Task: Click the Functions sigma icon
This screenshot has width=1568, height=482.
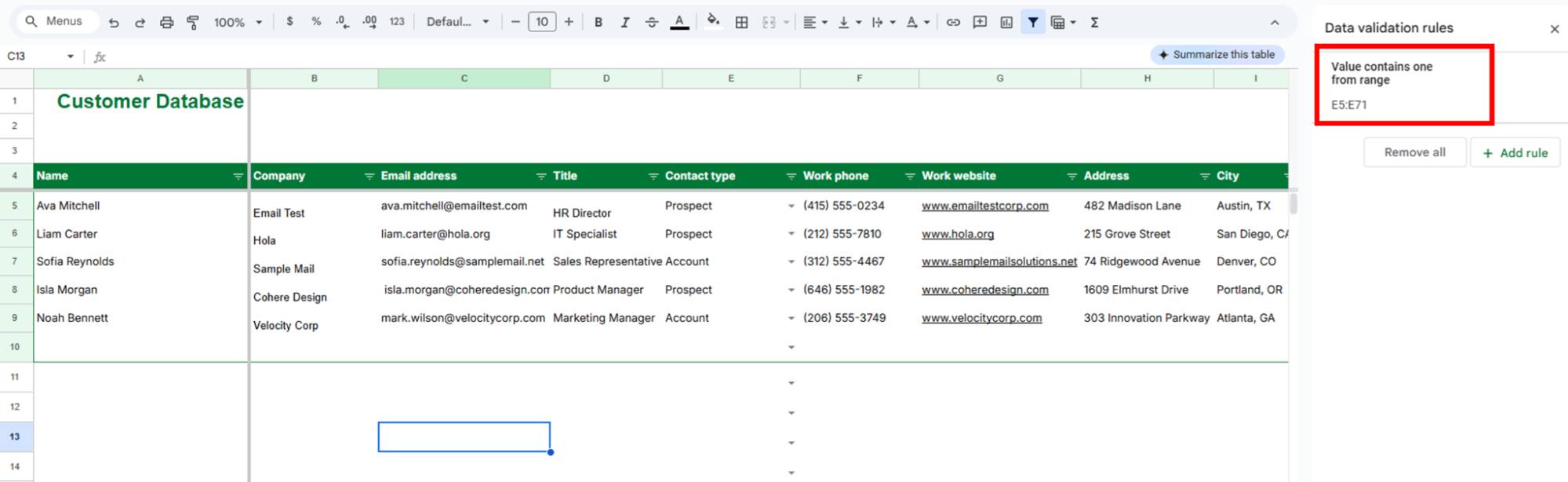Action: click(x=1094, y=22)
